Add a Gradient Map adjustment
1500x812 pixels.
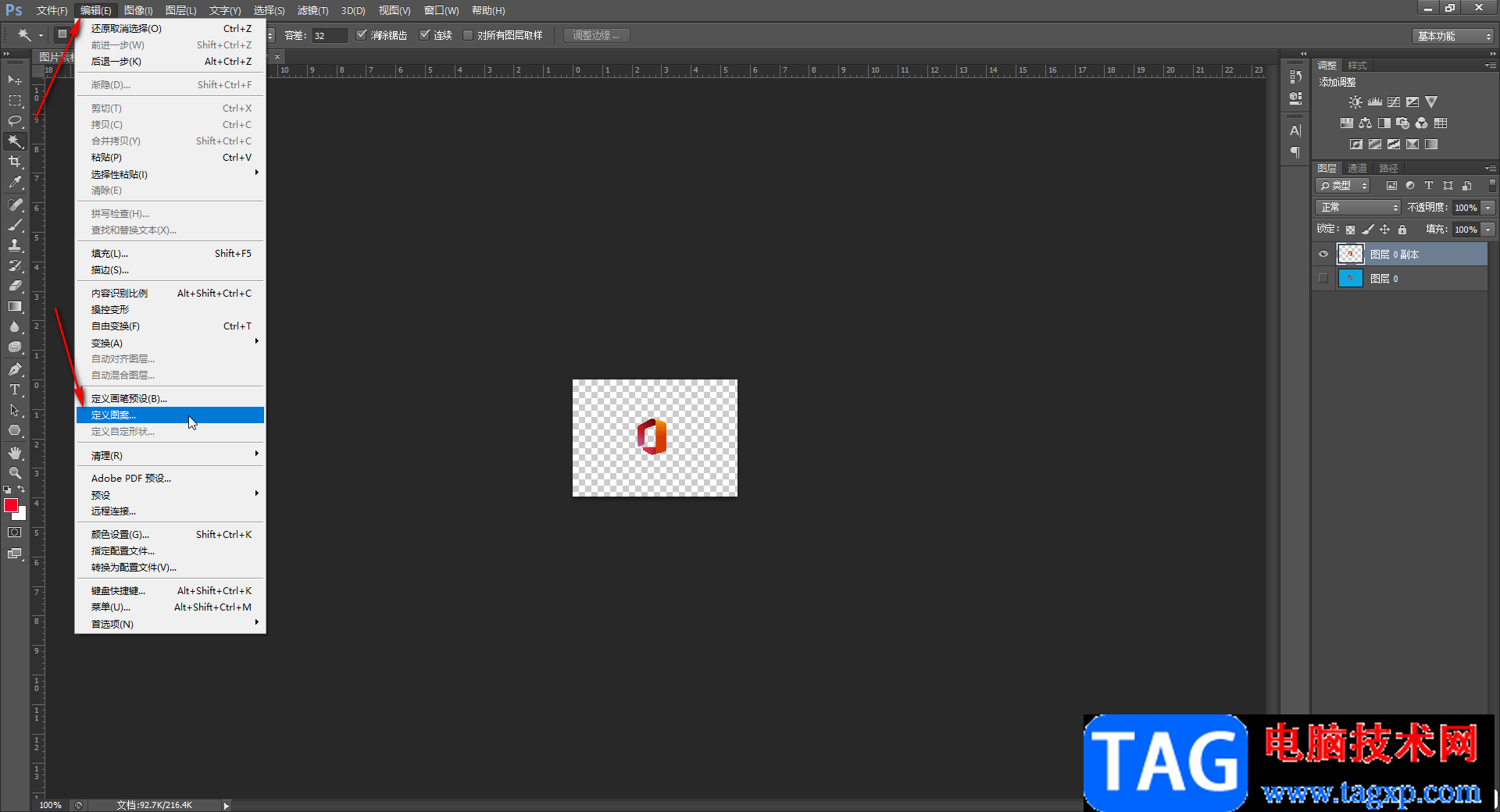(1431, 144)
